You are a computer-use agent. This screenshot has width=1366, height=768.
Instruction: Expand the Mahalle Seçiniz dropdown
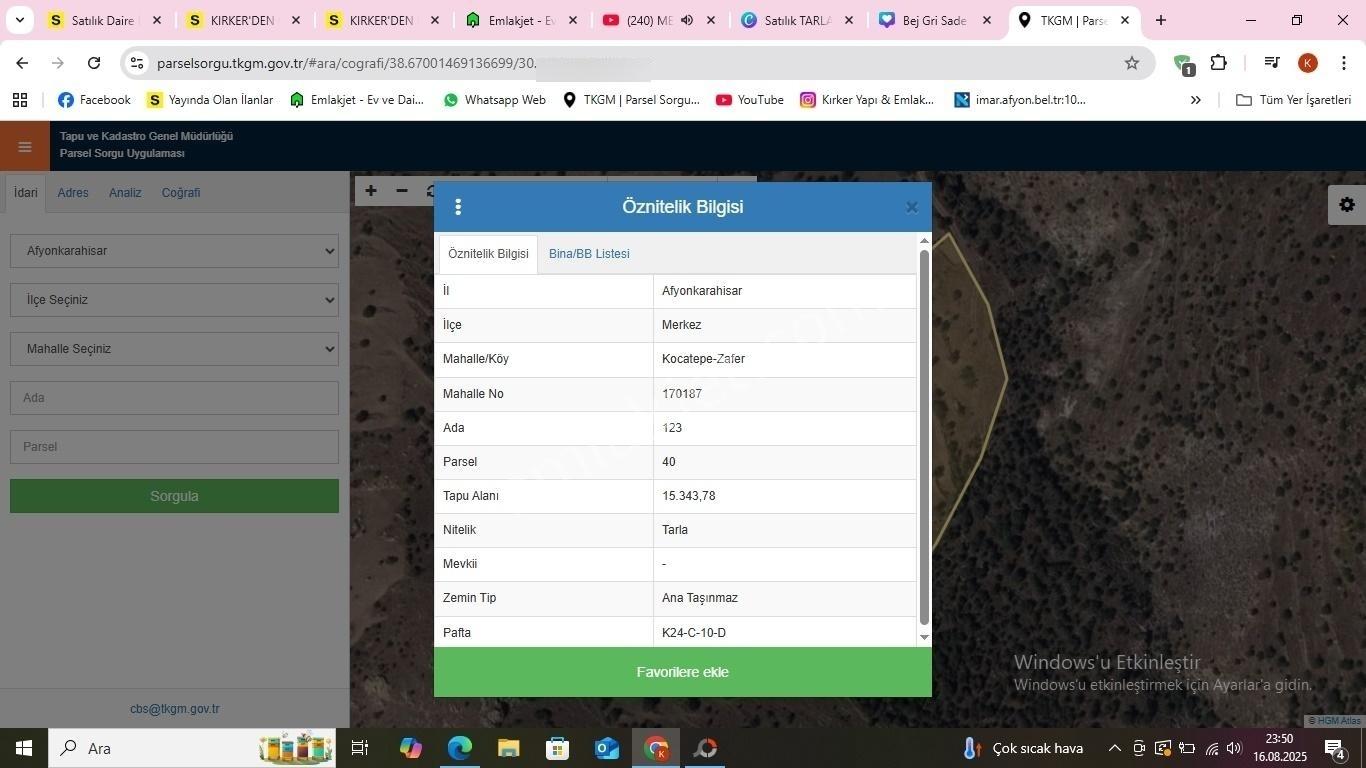[174, 349]
